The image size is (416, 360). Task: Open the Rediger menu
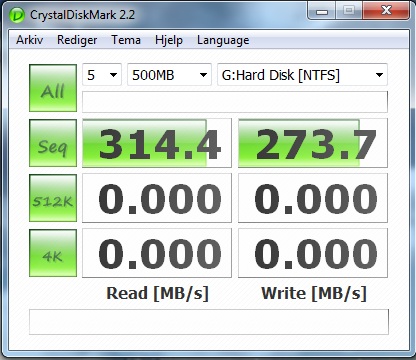click(77, 40)
